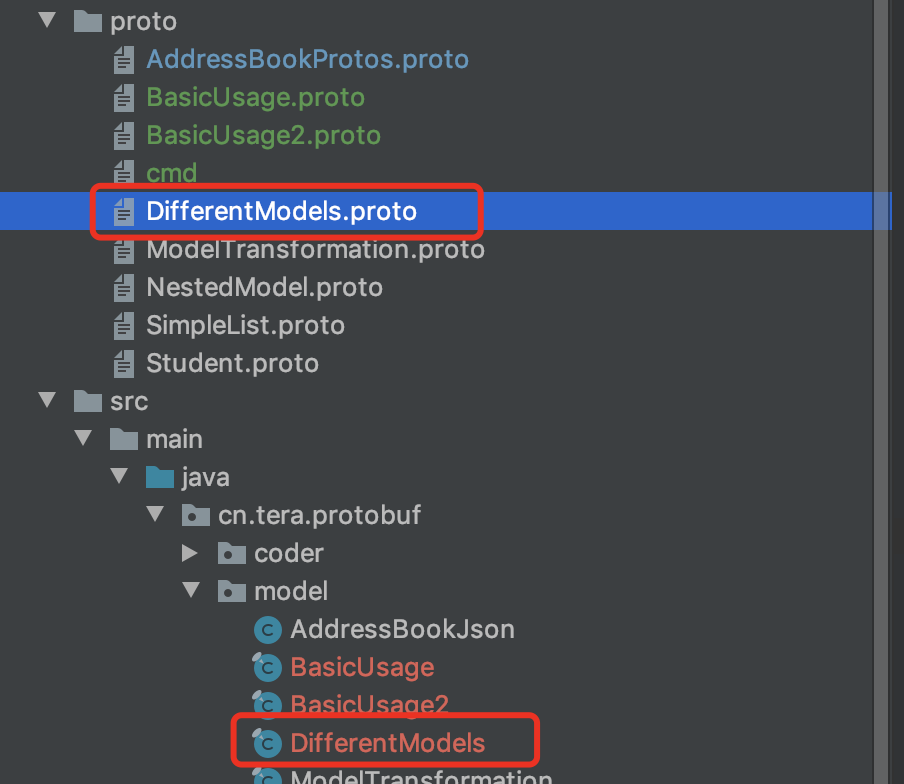Click the AddressBookProtos.proto file icon

(123, 60)
